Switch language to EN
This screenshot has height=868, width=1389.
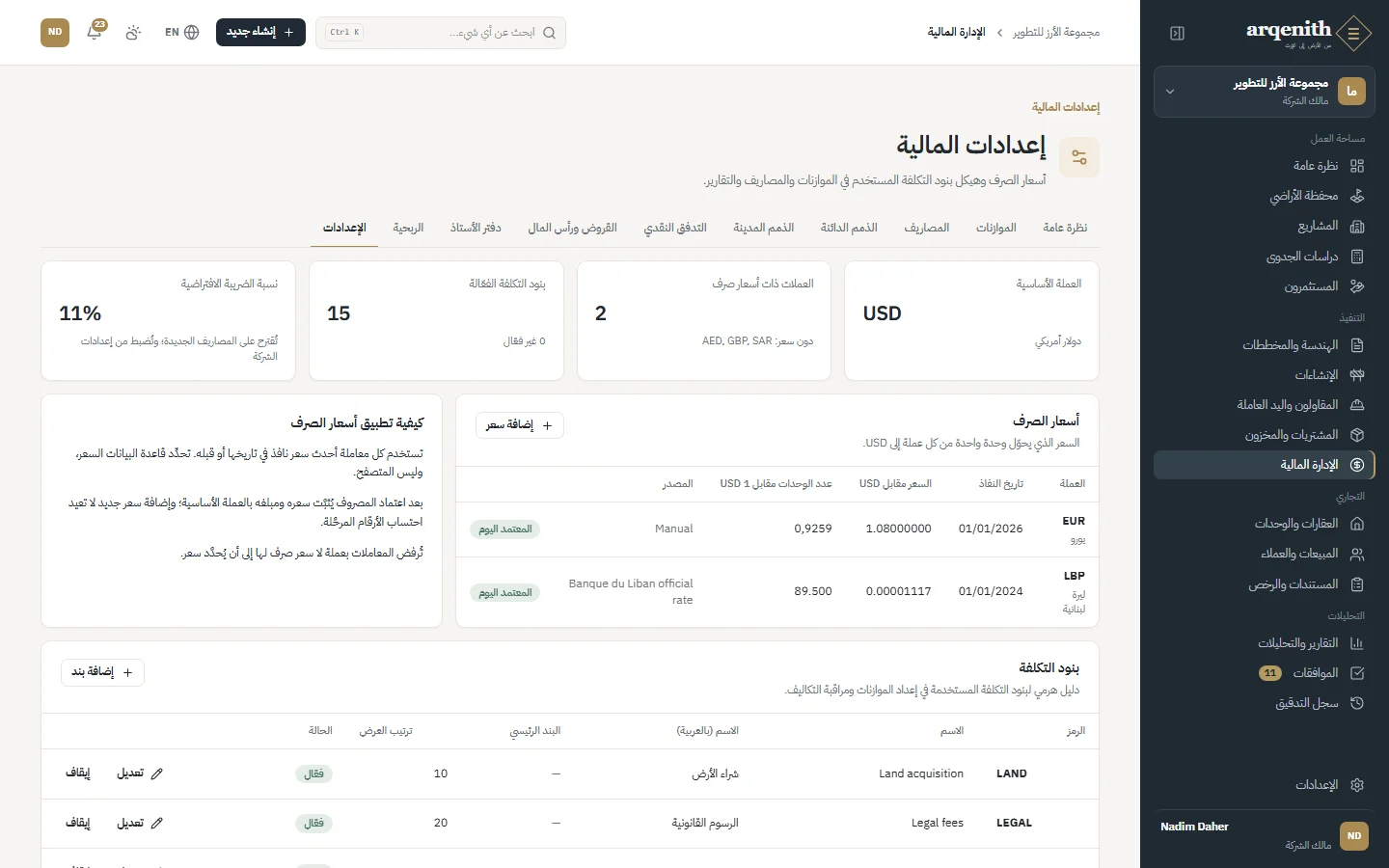coord(181,32)
